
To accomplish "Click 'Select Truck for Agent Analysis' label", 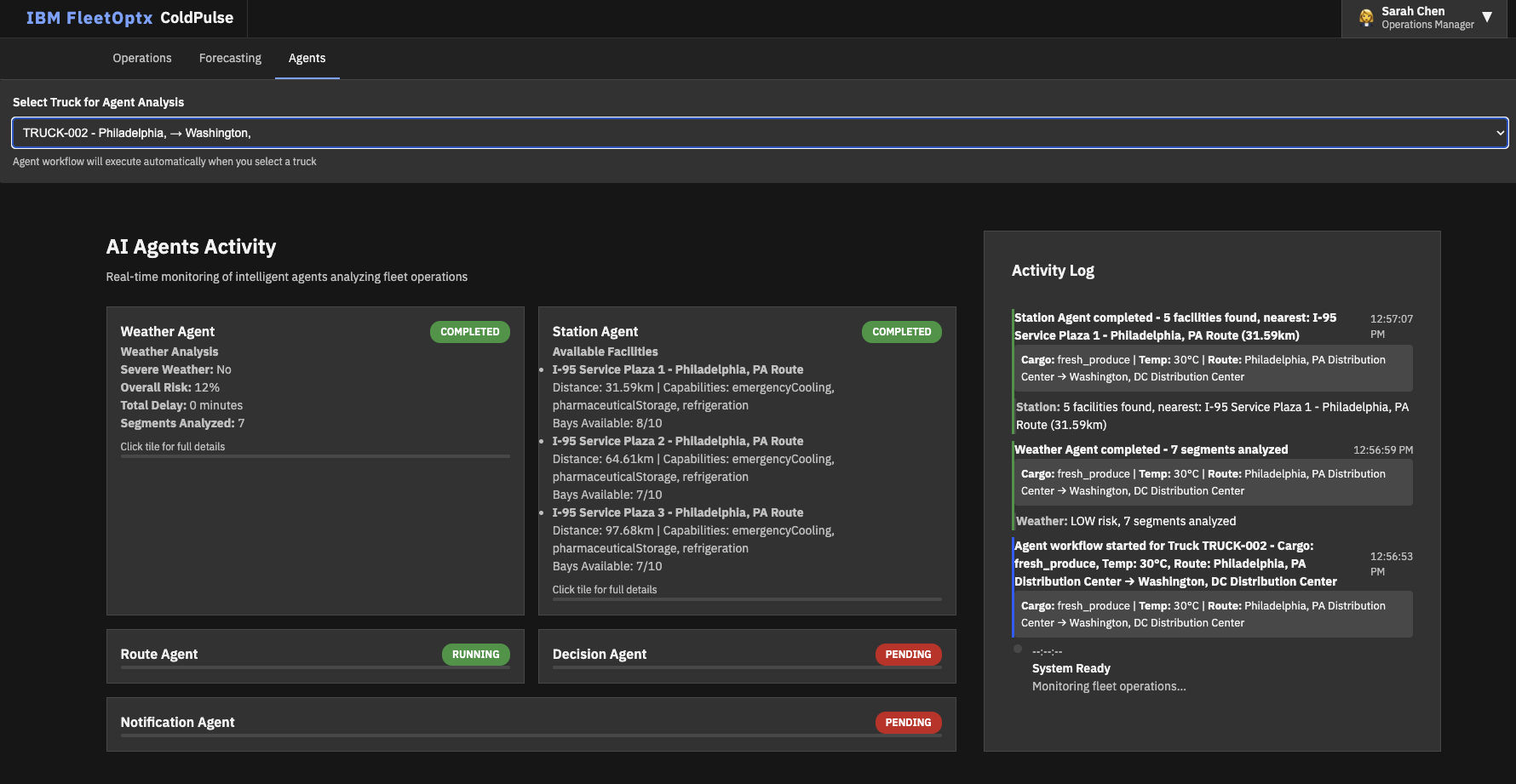I will click(x=98, y=102).
